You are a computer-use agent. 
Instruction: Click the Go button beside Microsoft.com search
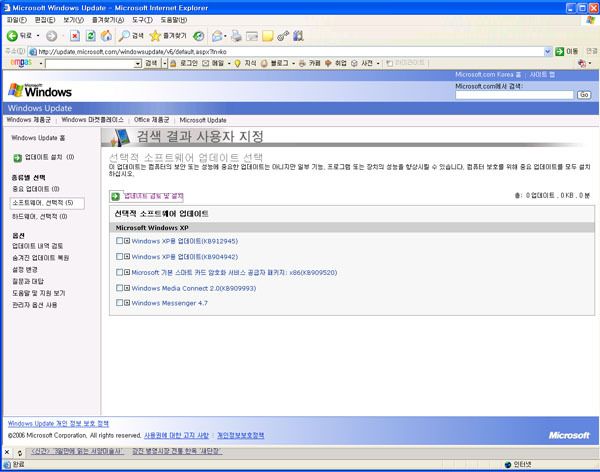pyautogui.click(x=584, y=95)
